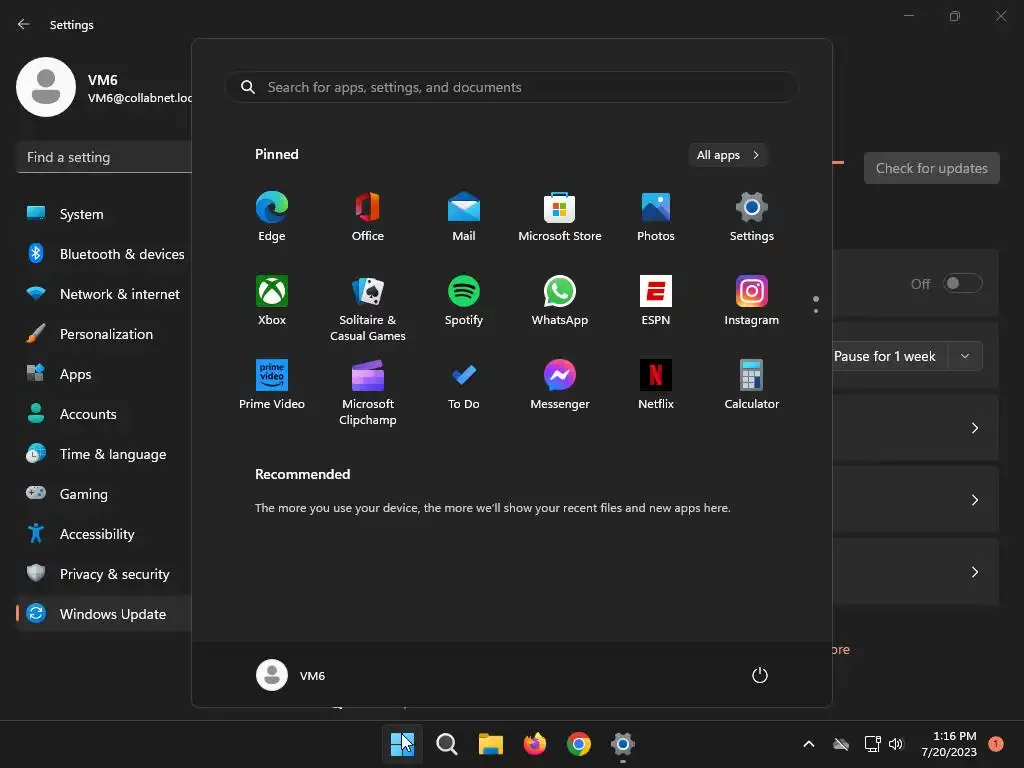
Task: Toggle the Off switch in Windows Update
Action: pyautogui.click(x=963, y=283)
